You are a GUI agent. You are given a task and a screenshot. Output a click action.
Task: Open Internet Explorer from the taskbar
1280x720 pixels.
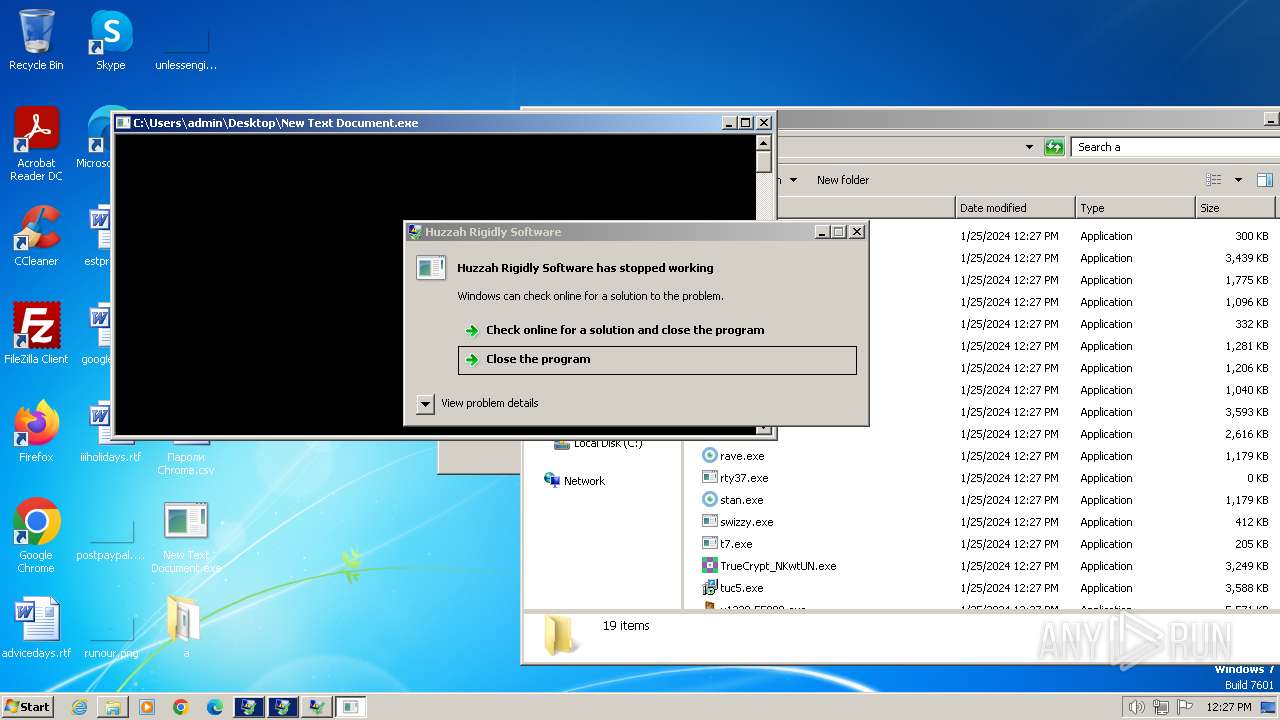pos(79,707)
